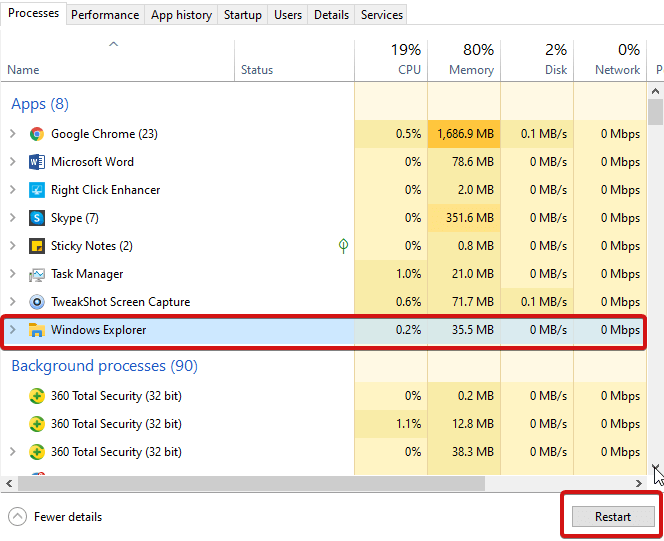The image size is (664, 541).
Task: Click the Skype app icon
Action: click(37, 218)
